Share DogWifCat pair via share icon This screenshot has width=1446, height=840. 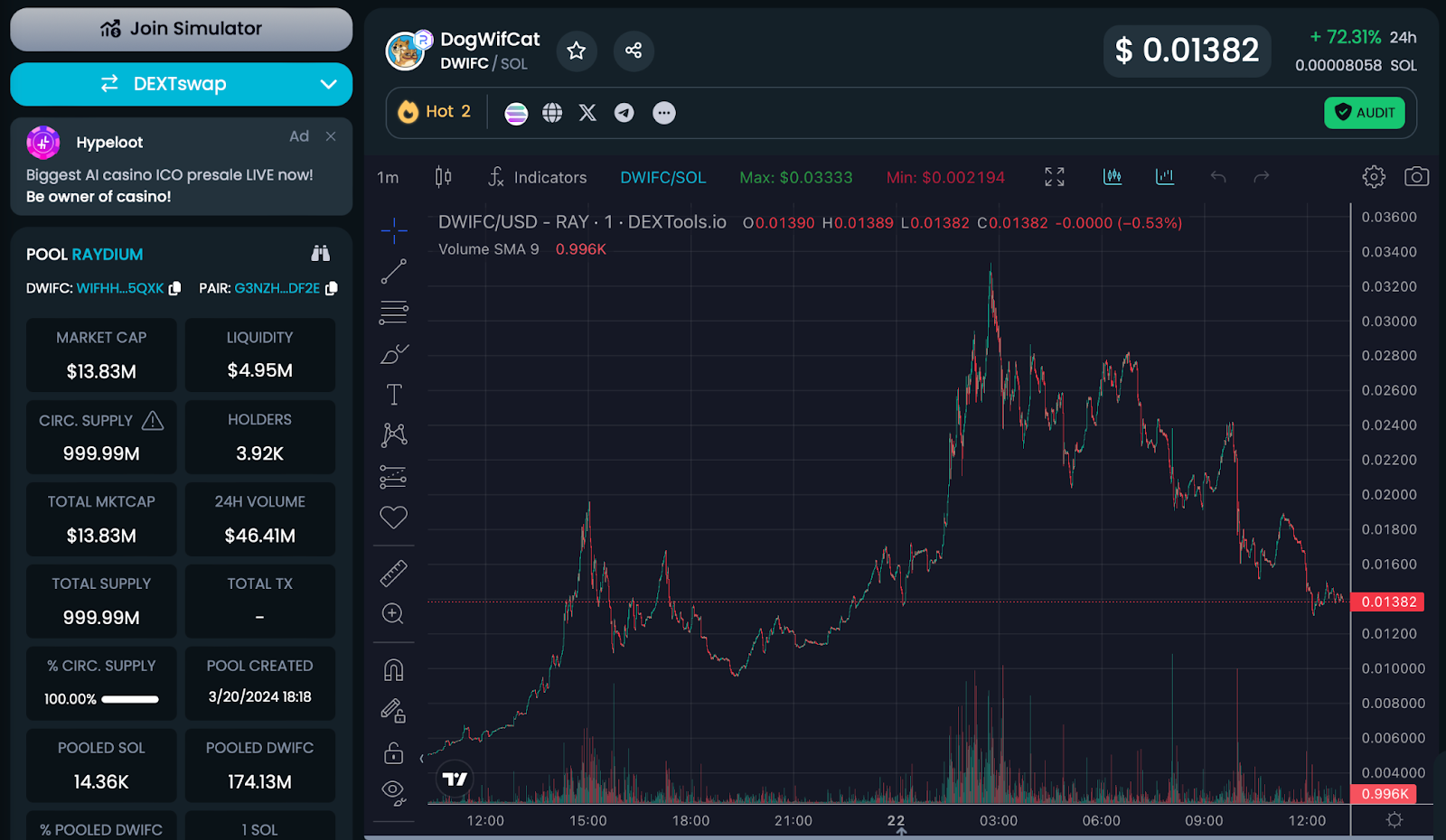(x=634, y=51)
